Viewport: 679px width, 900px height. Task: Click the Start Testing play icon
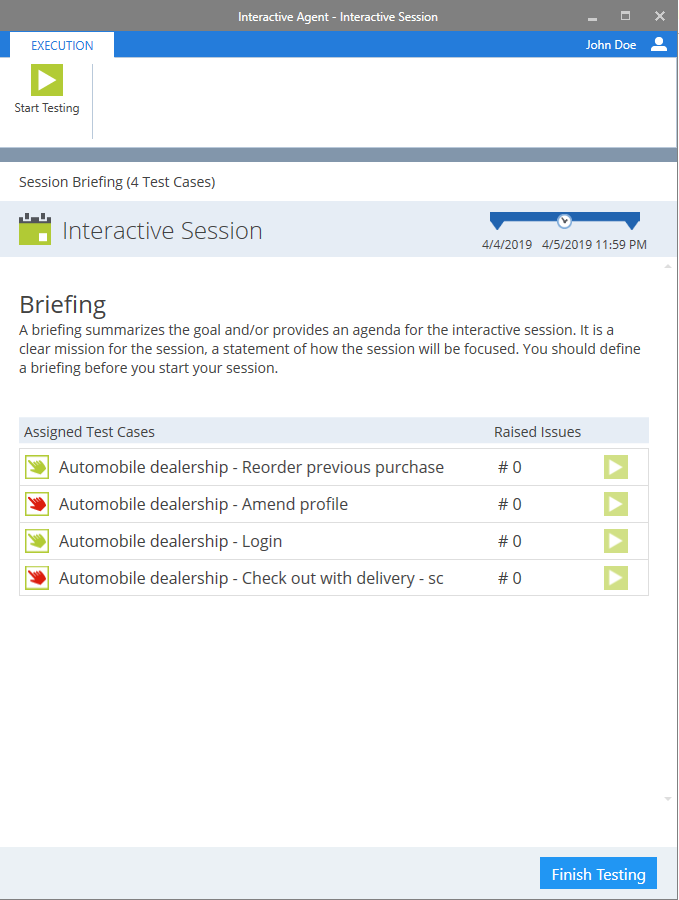pos(47,80)
